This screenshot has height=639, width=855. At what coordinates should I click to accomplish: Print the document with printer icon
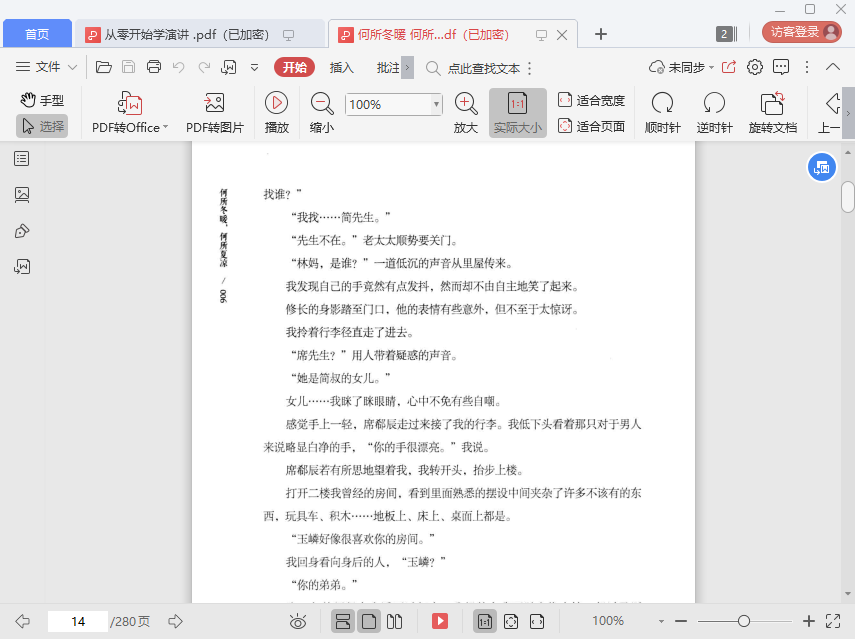click(x=154, y=67)
